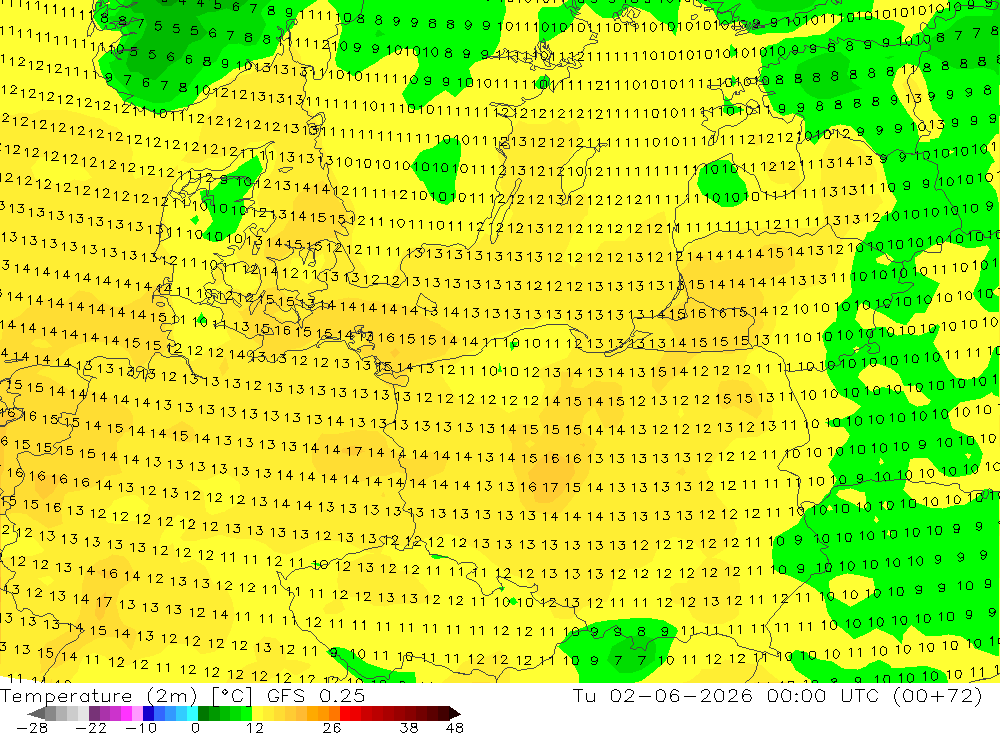Click the 'GFS 0.25' model label
1000x733 pixels.
pos(316,696)
